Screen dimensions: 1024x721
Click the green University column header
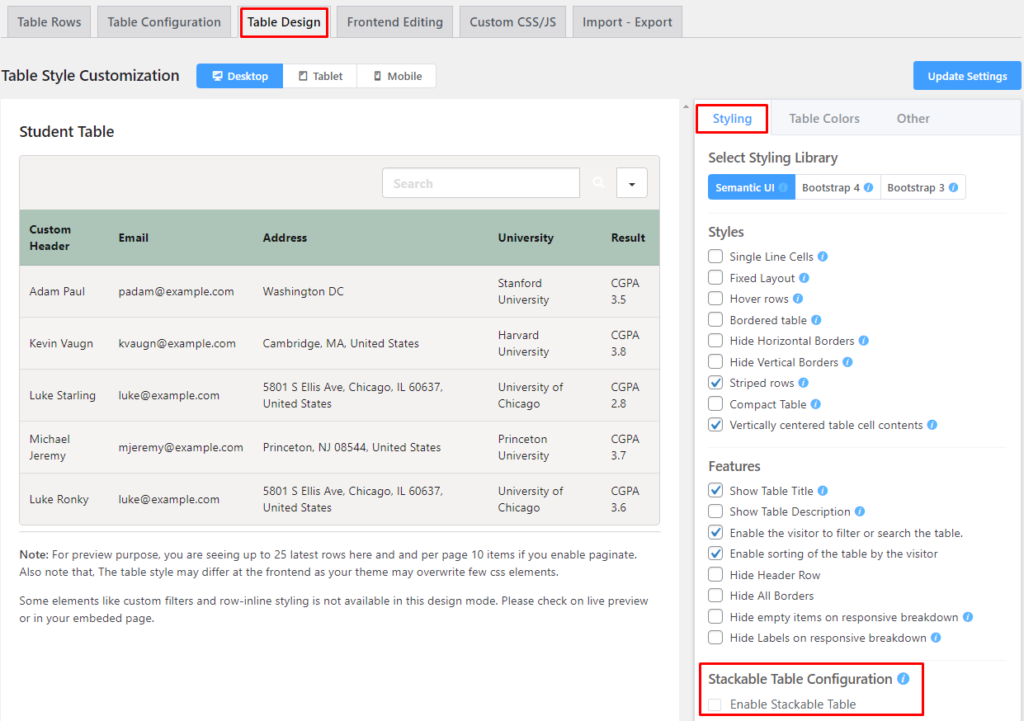pyautogui.click(x=526, y=238)
